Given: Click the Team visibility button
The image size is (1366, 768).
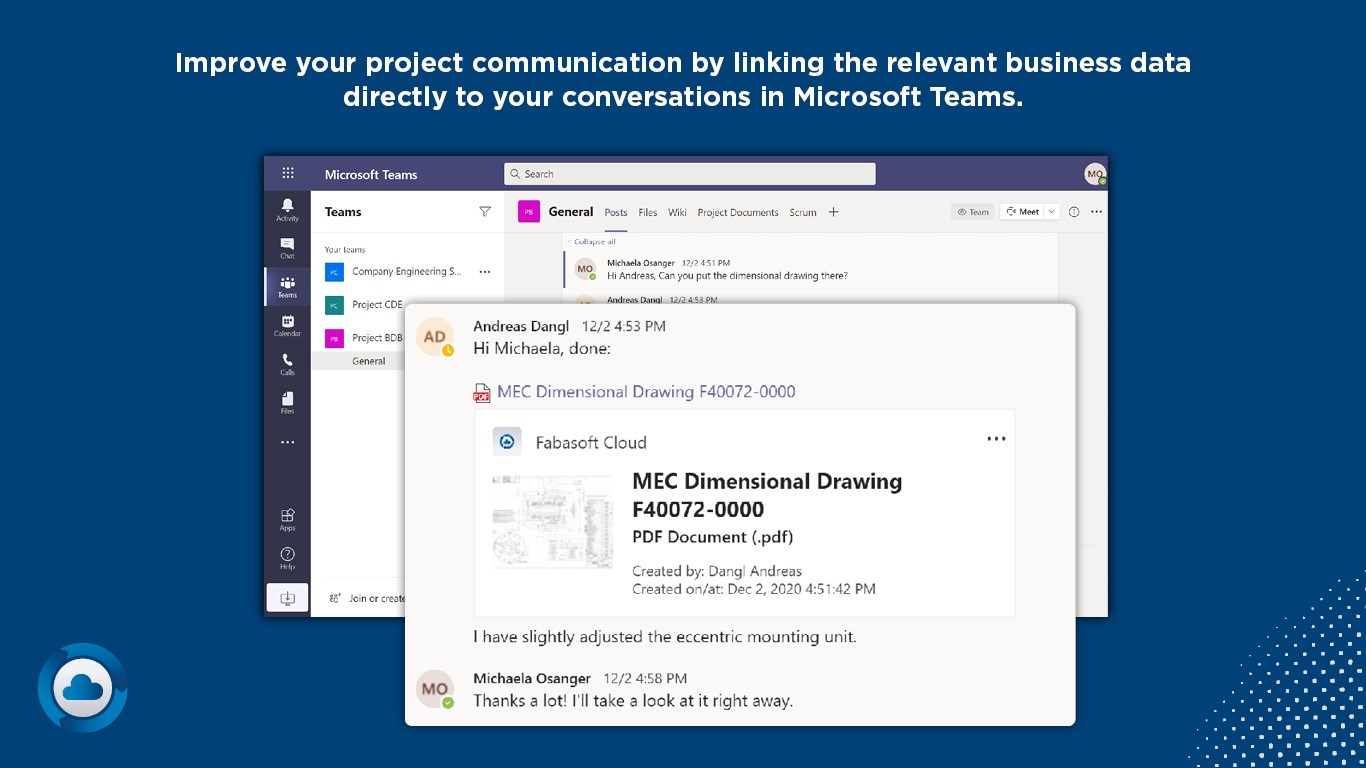Looking at the screenshot, I should (x=973, y=212).
